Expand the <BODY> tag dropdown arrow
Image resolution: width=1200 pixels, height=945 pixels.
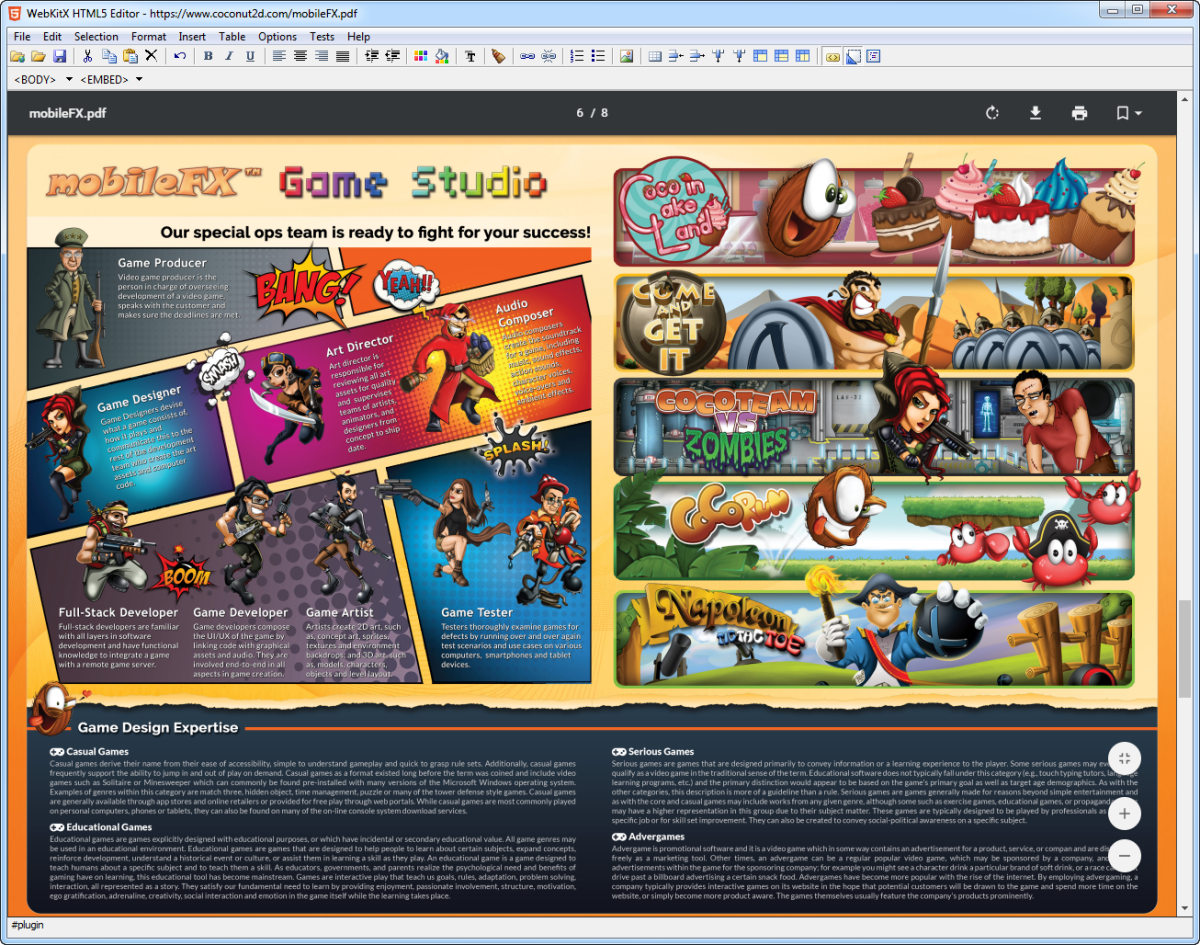[69, 79]
